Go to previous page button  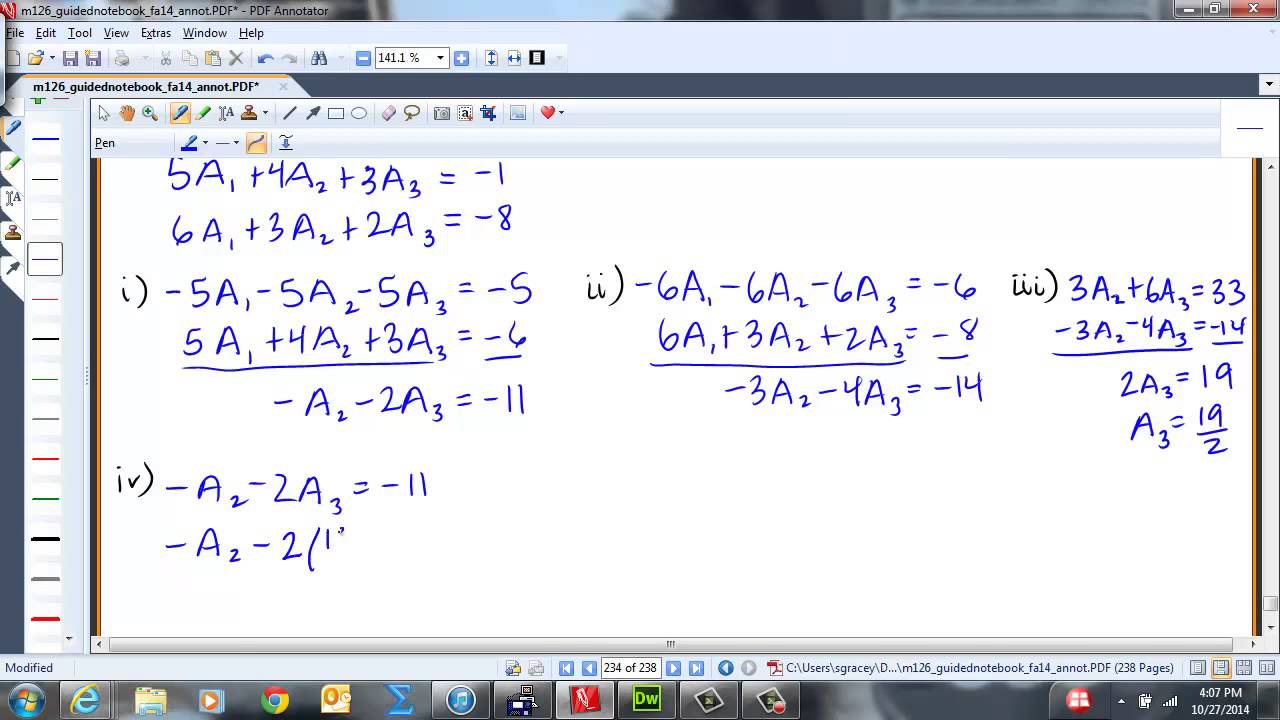tap(589, 668)
